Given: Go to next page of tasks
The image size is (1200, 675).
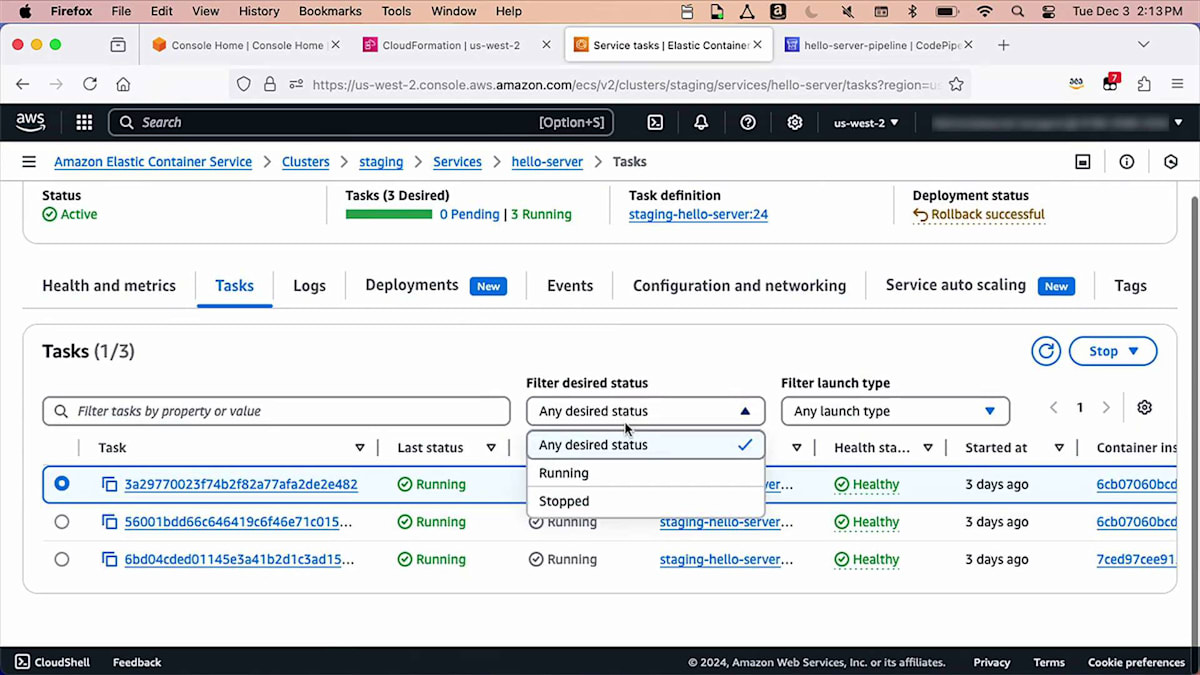Looking at the screenshot, I should click(1106, 407).
